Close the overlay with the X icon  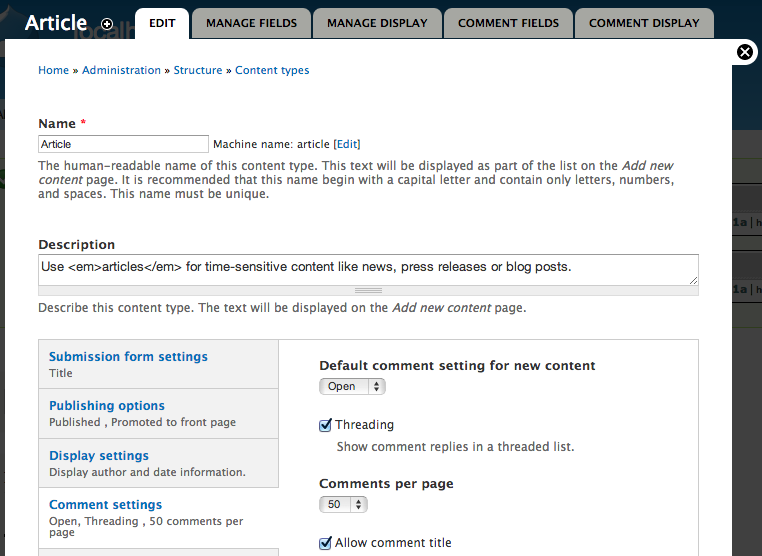point(745,52)
